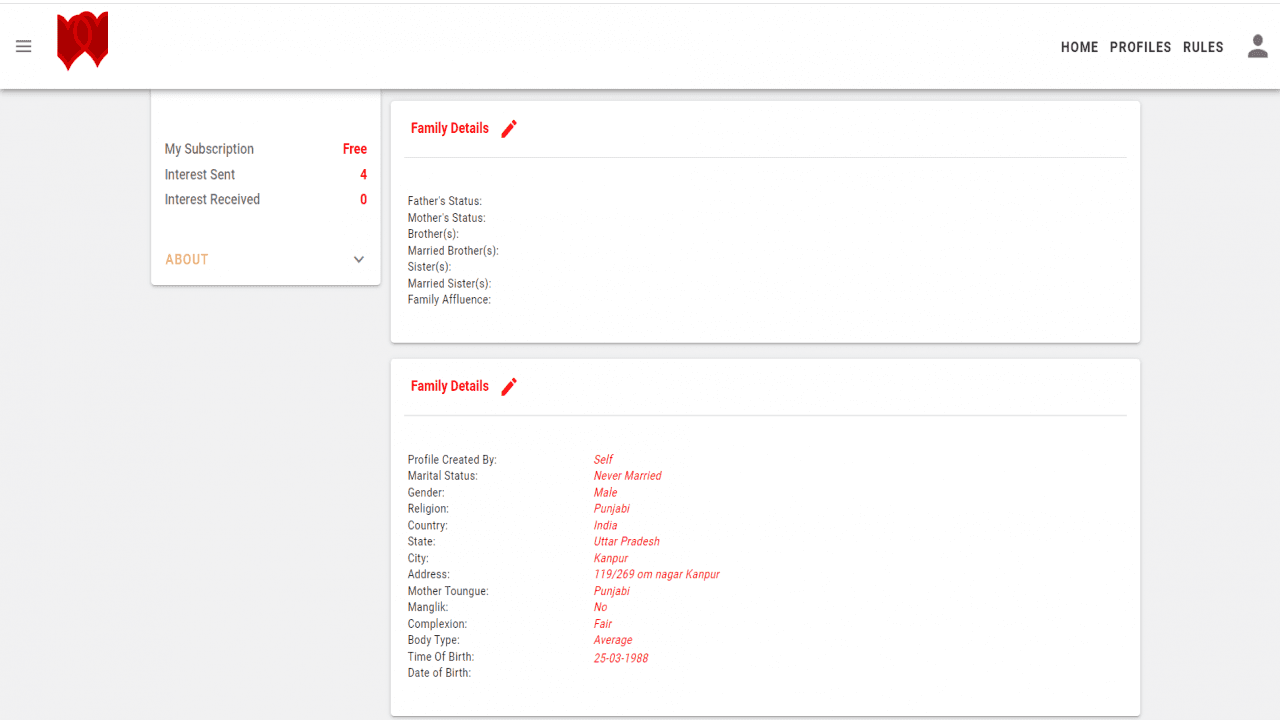Click the Married Sister(s) label
The height and width of the screenshot is (720, 1280).
point(449,284)
